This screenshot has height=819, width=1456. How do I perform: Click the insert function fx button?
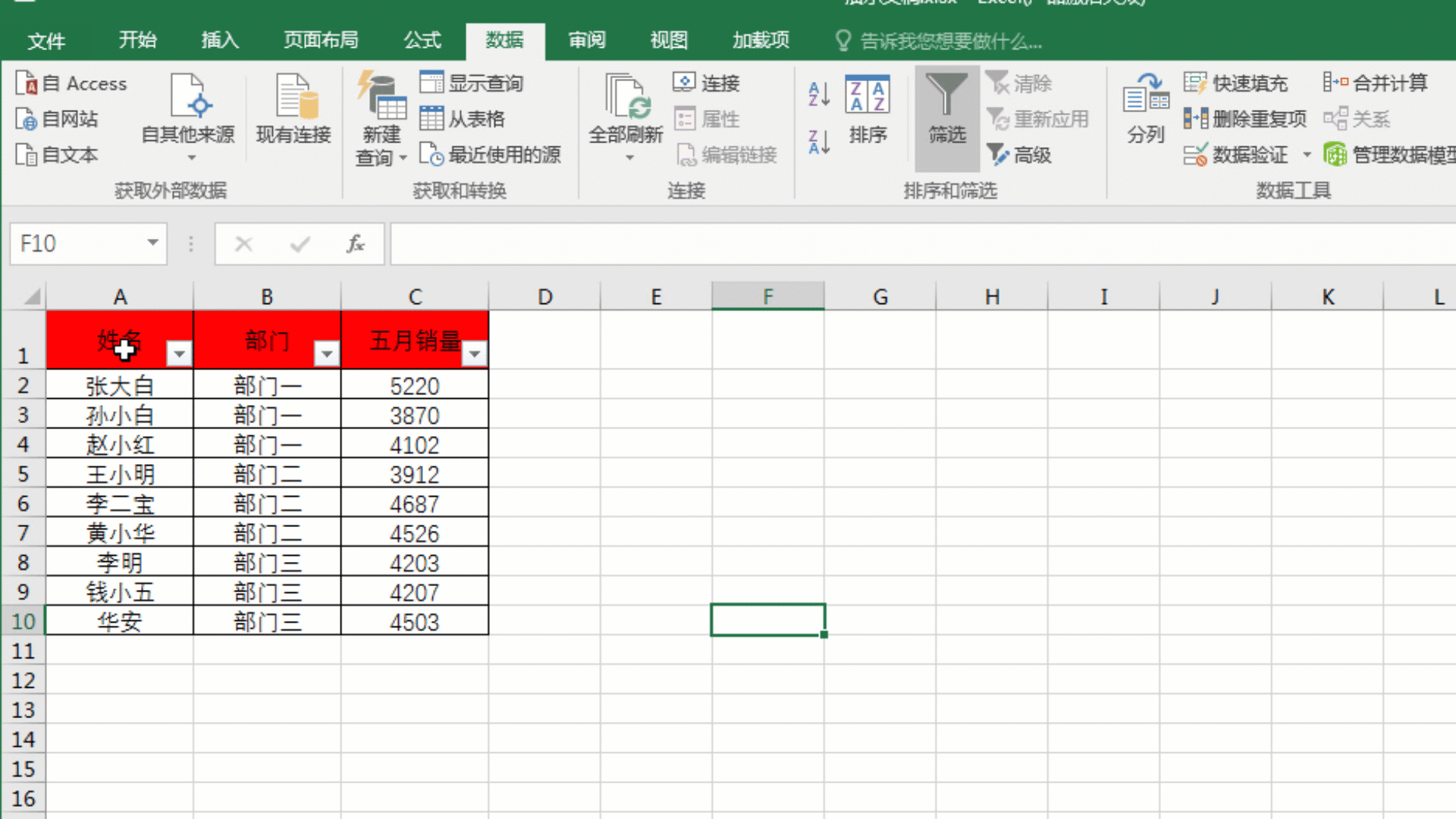tap(356, 243)
